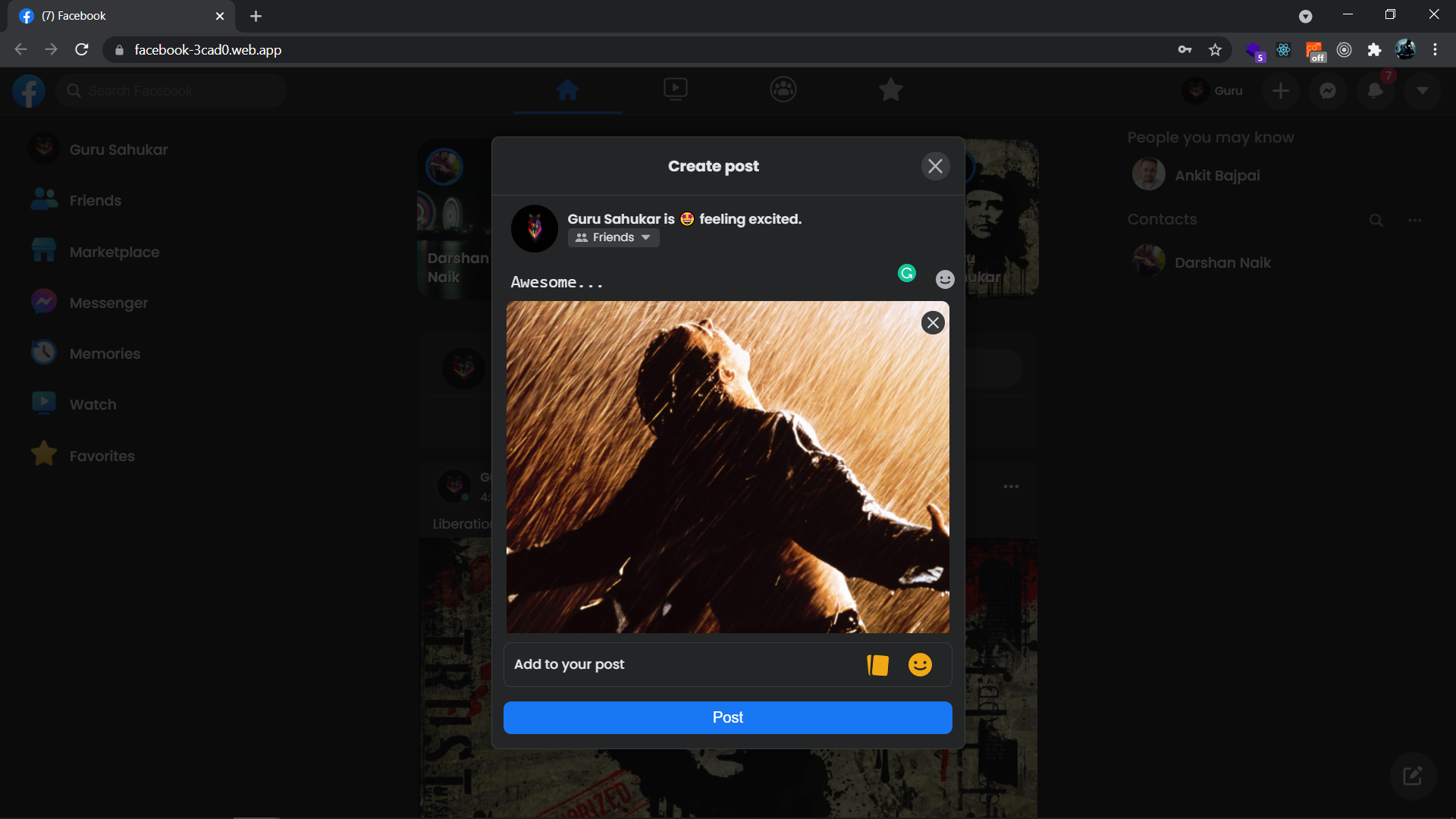The height and width of the screenshot is (819, 1456).
Task: Open Guru profile chip in header
Action: point(1214,91)
